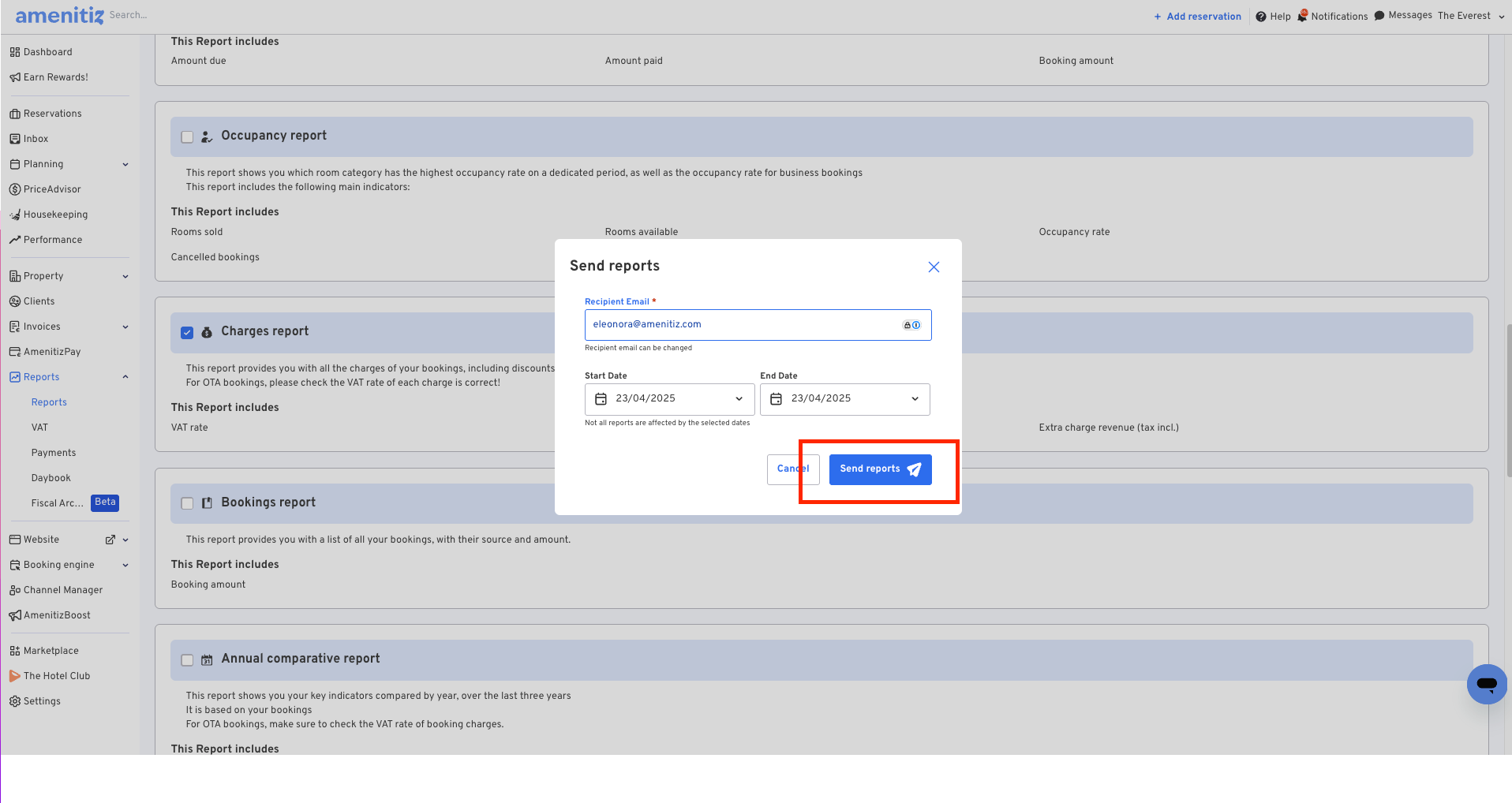Viewport: 1512px width, 803px height.
Task: Select the VAT submenu item
Action: coord(39,428)
